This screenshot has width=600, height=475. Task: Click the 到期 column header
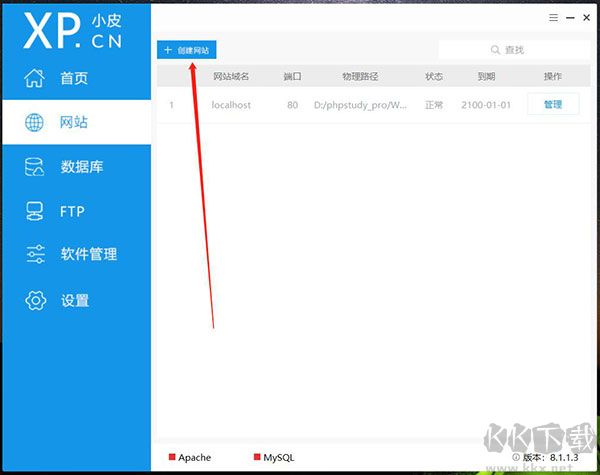pyautogui.click(x=486, y=77)
